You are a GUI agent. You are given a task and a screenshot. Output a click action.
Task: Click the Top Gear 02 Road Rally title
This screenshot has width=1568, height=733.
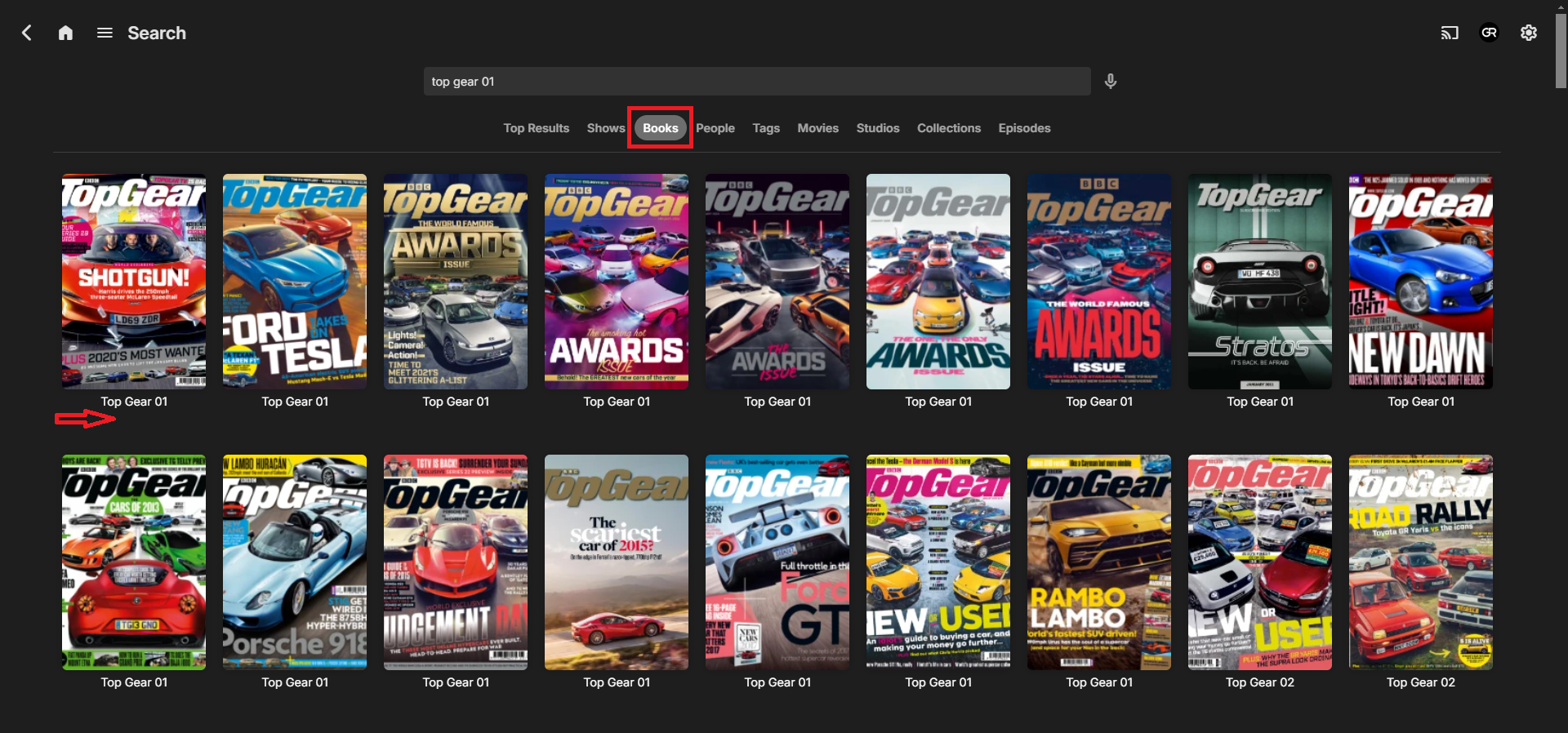point(1420,682)
